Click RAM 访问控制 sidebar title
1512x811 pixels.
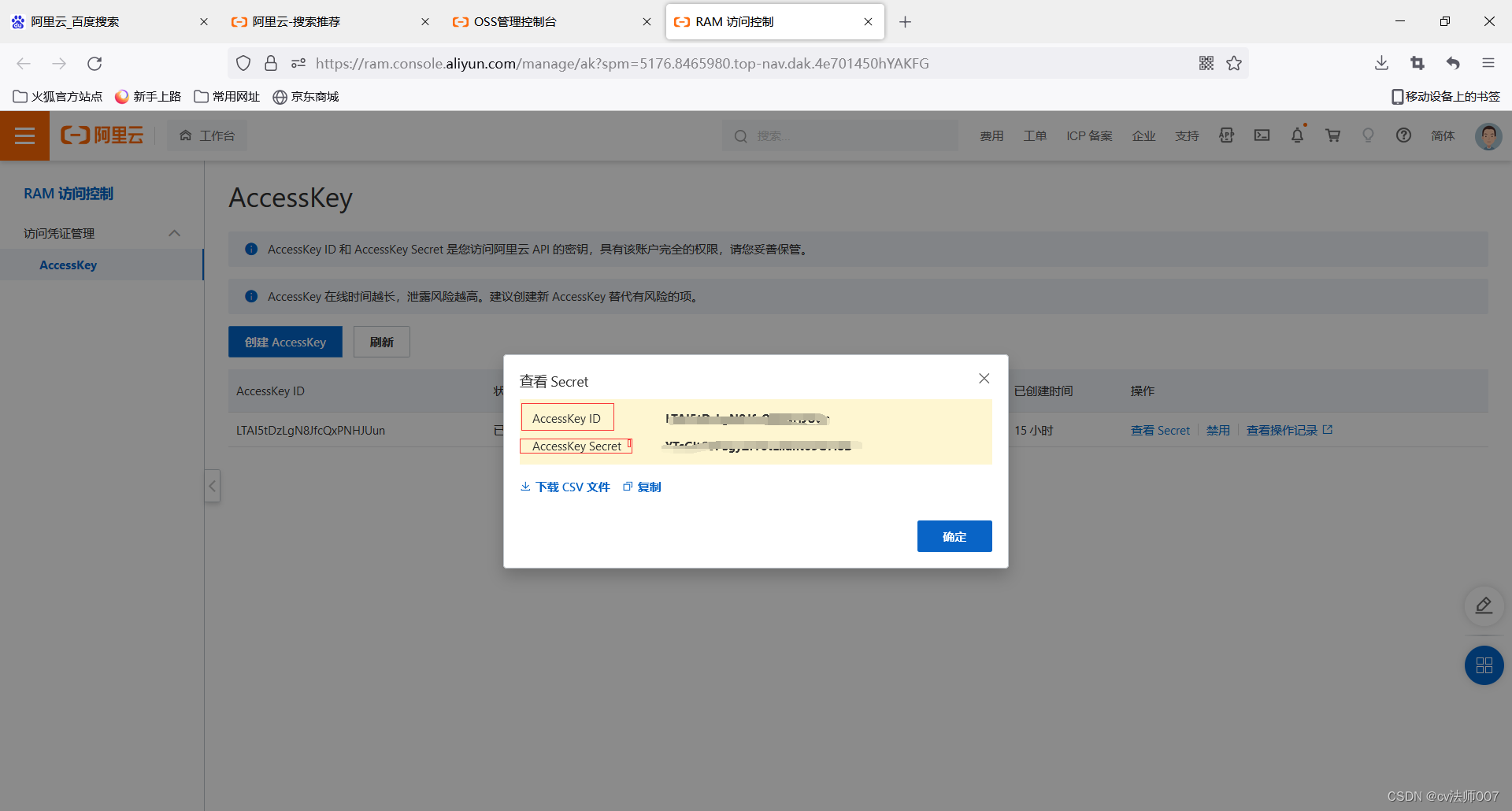click(69, 194)
